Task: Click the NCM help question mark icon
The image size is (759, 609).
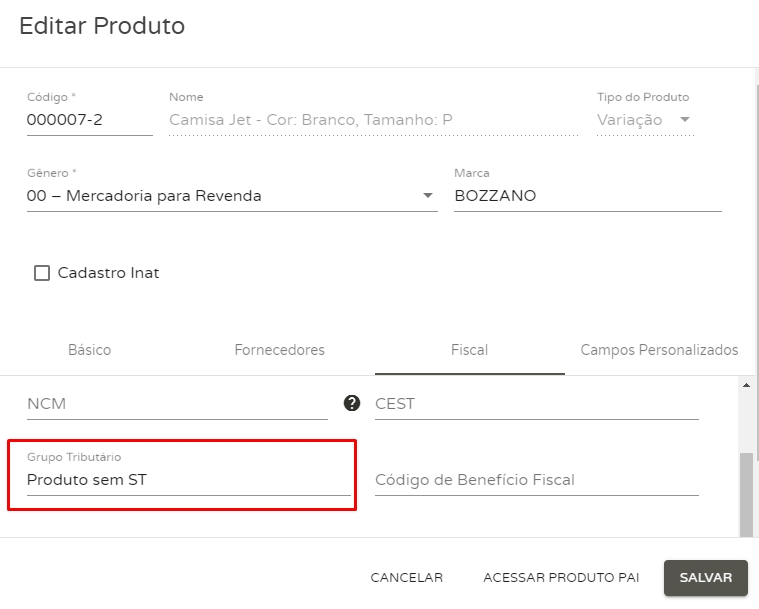Action: click(351, 403)
